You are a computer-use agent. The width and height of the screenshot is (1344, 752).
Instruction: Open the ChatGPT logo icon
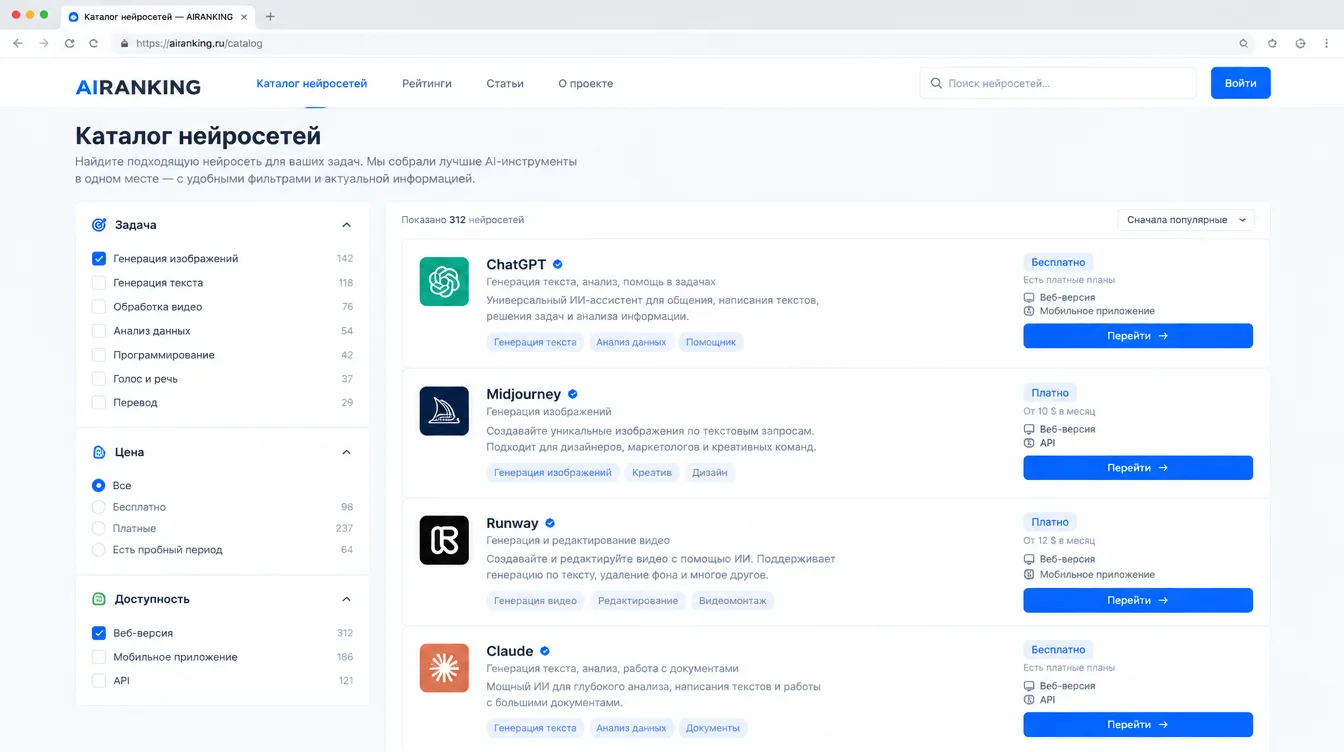click(444, 281)
